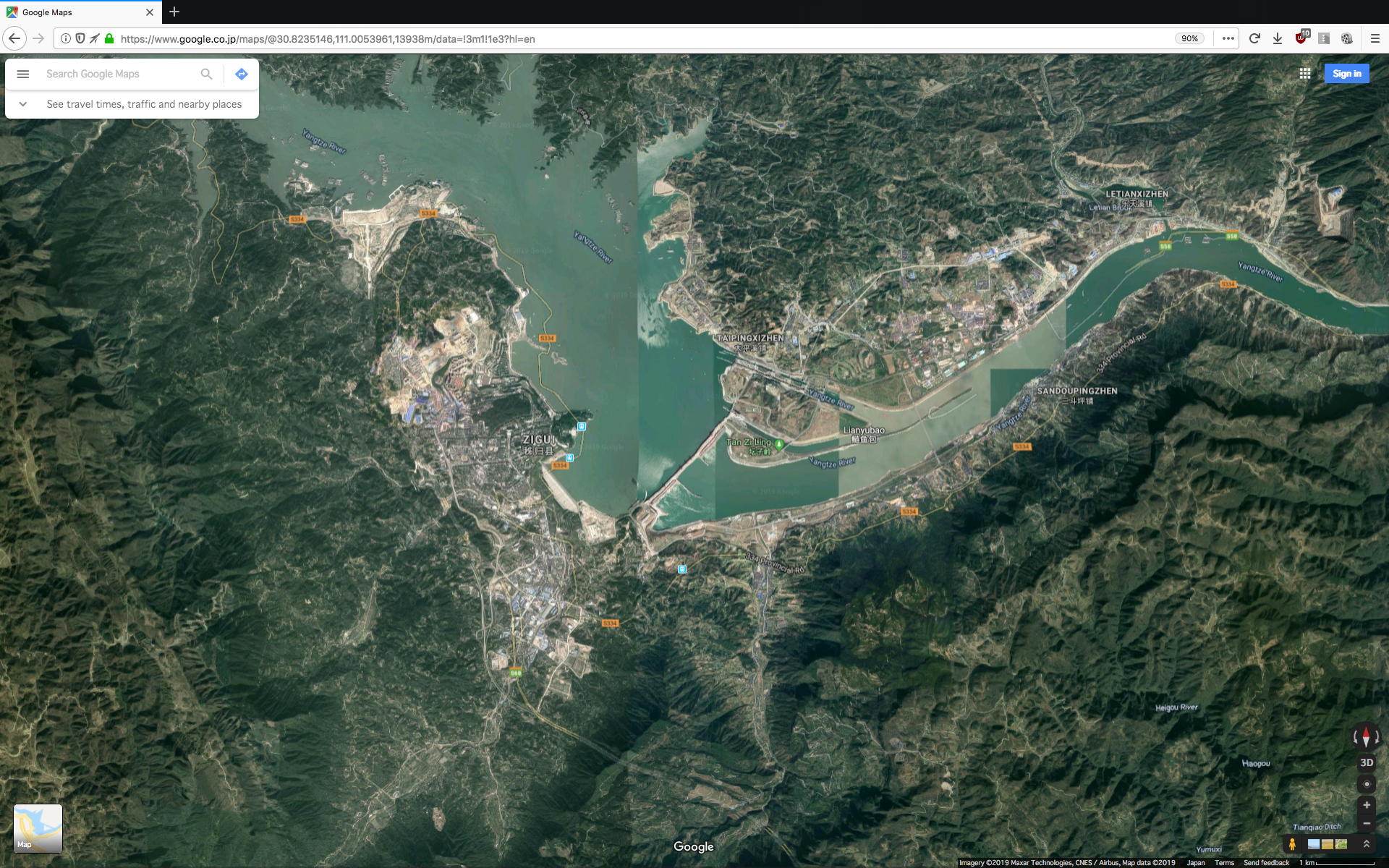The image size is (1389, 868).
Task: Switch to Map layer thumbnail
Action: pyautogui.click(x=38, y=828)
